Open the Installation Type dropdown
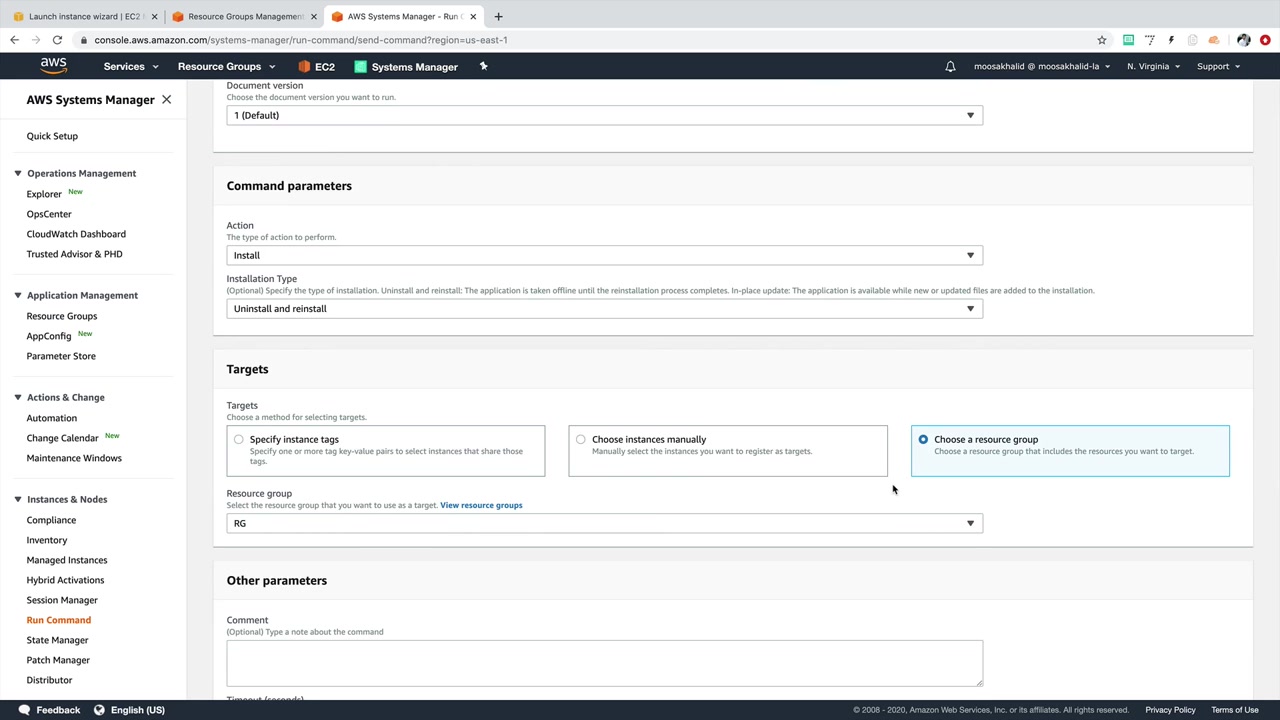 coord(605,309)
